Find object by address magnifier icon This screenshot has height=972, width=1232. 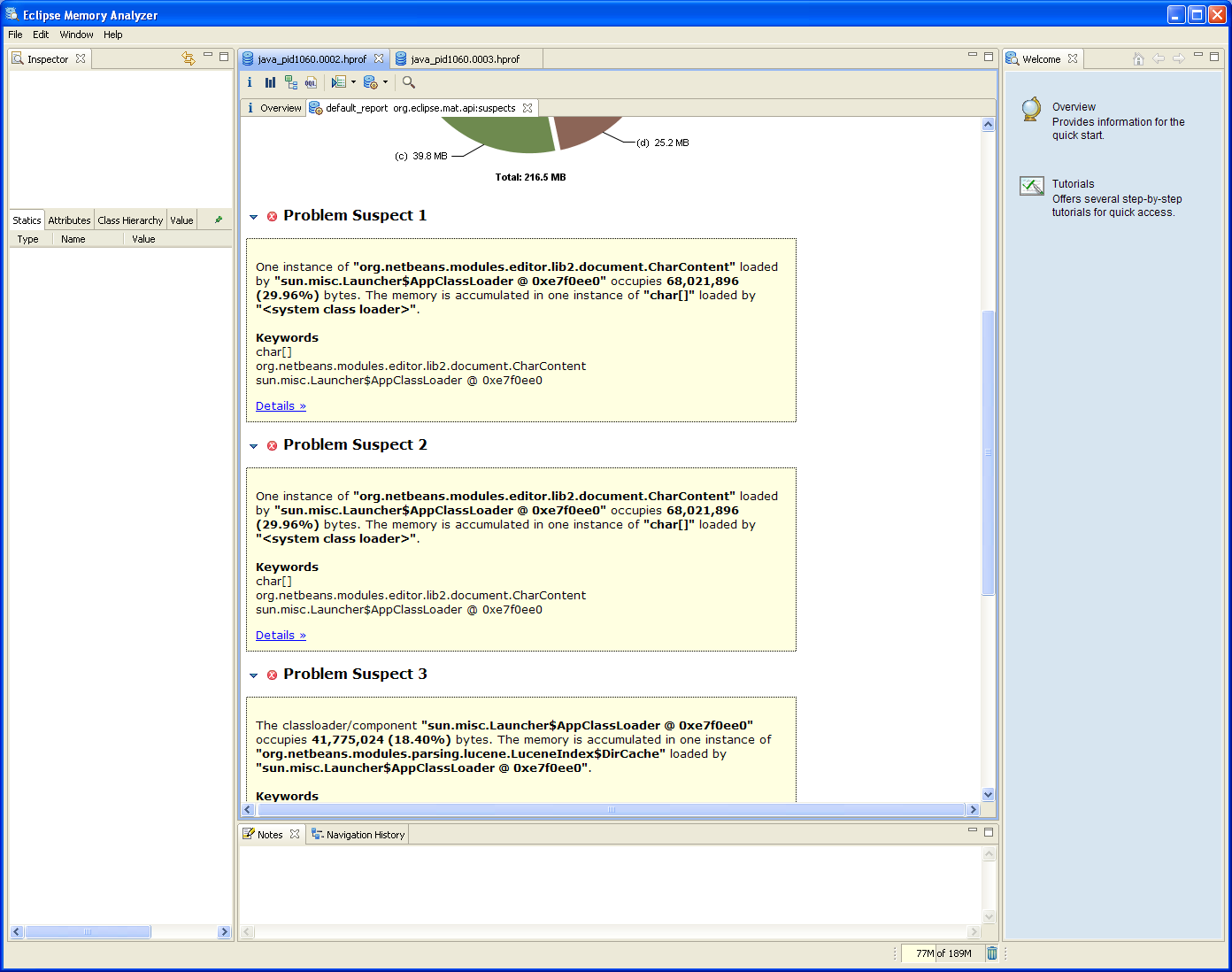pos(408,82)
